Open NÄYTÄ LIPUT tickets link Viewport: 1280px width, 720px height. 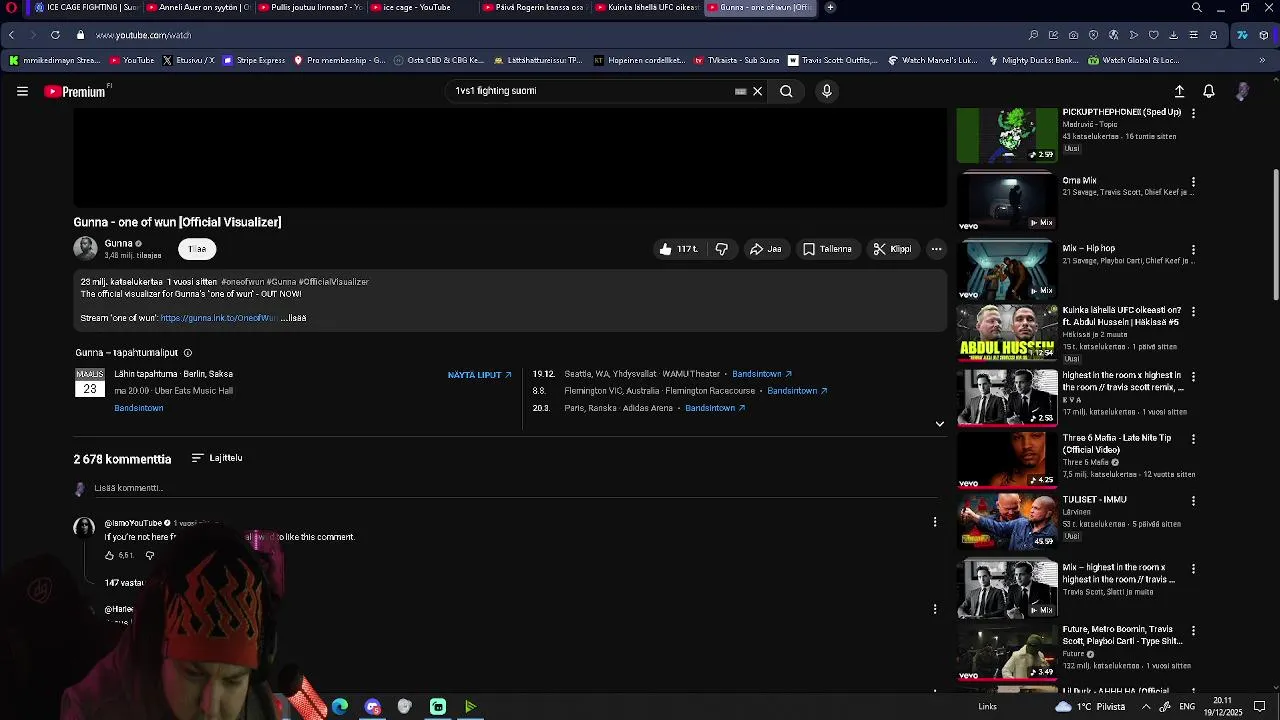[480, 375]
